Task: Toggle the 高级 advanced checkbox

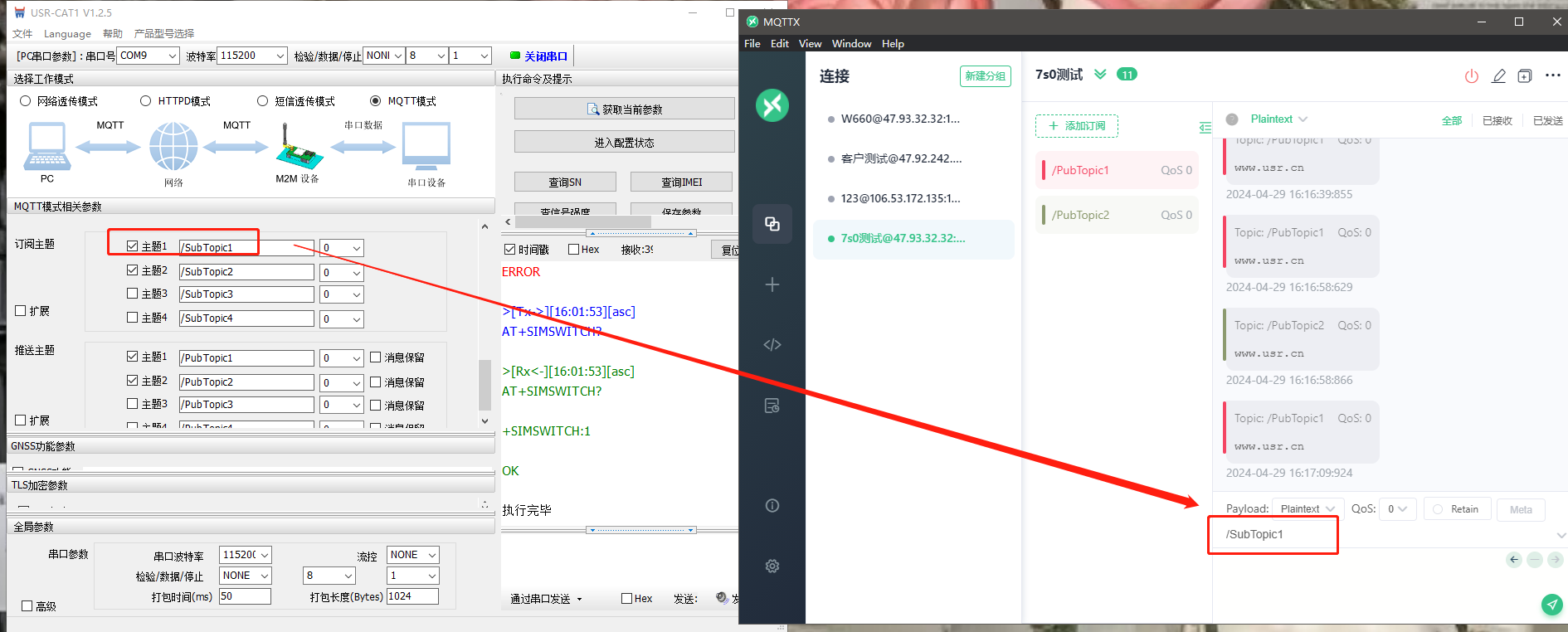Action: point(27,606)
